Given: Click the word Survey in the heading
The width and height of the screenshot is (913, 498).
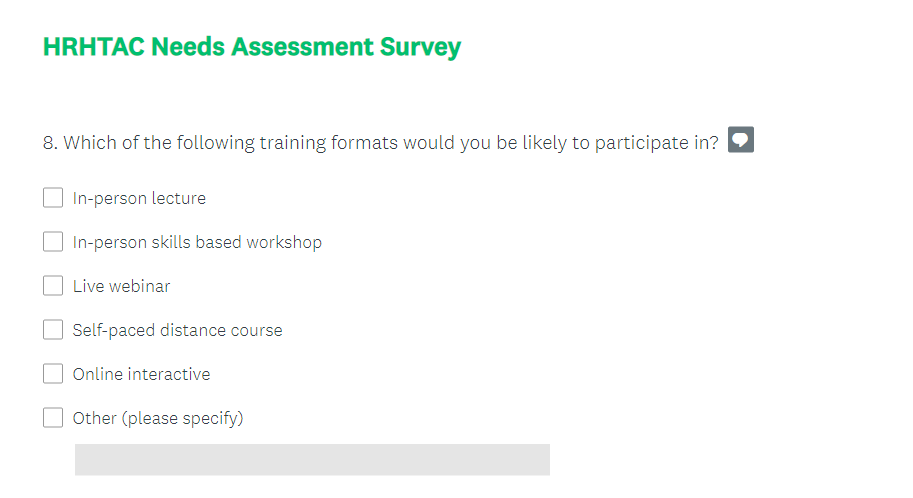Looking at the screenshot, I should 420,47.
